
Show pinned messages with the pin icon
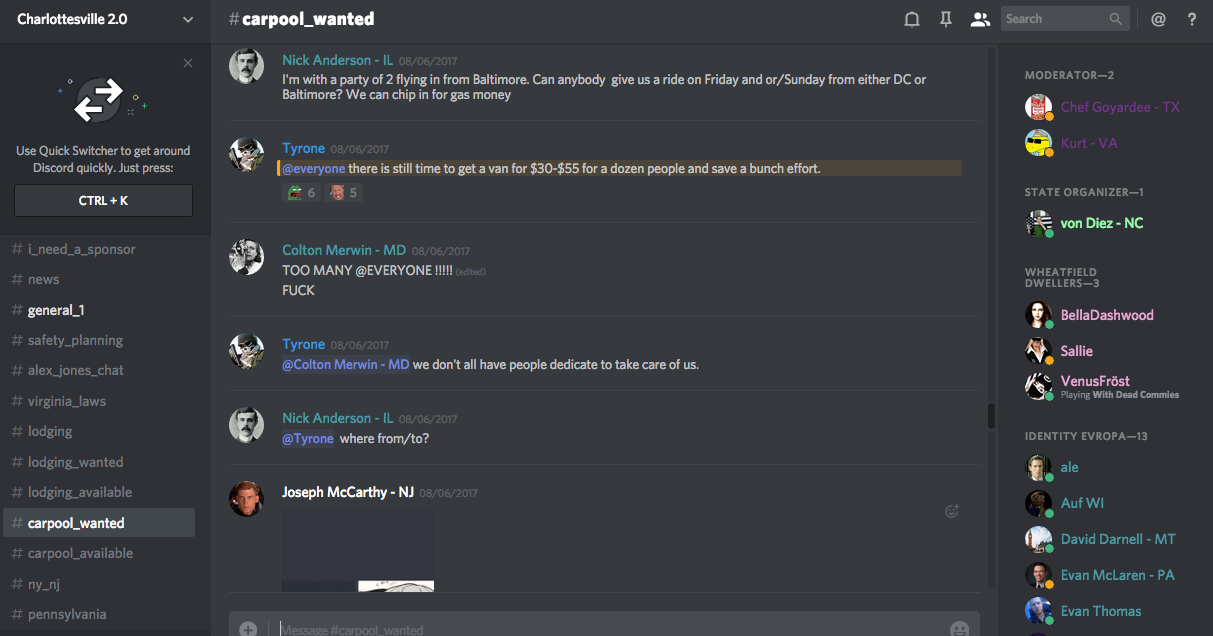(x=946, y=19)
